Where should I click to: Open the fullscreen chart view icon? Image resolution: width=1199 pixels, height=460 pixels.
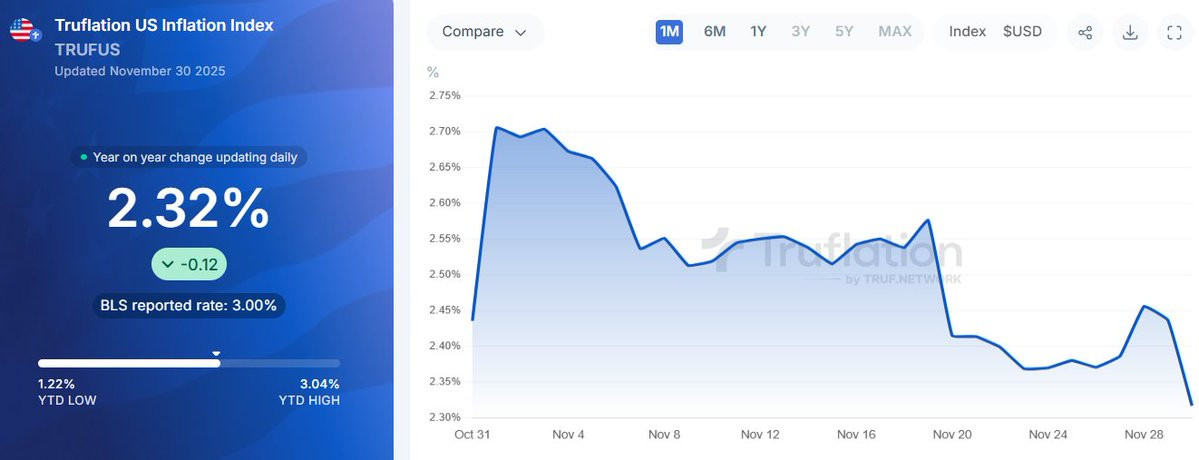1175,32
